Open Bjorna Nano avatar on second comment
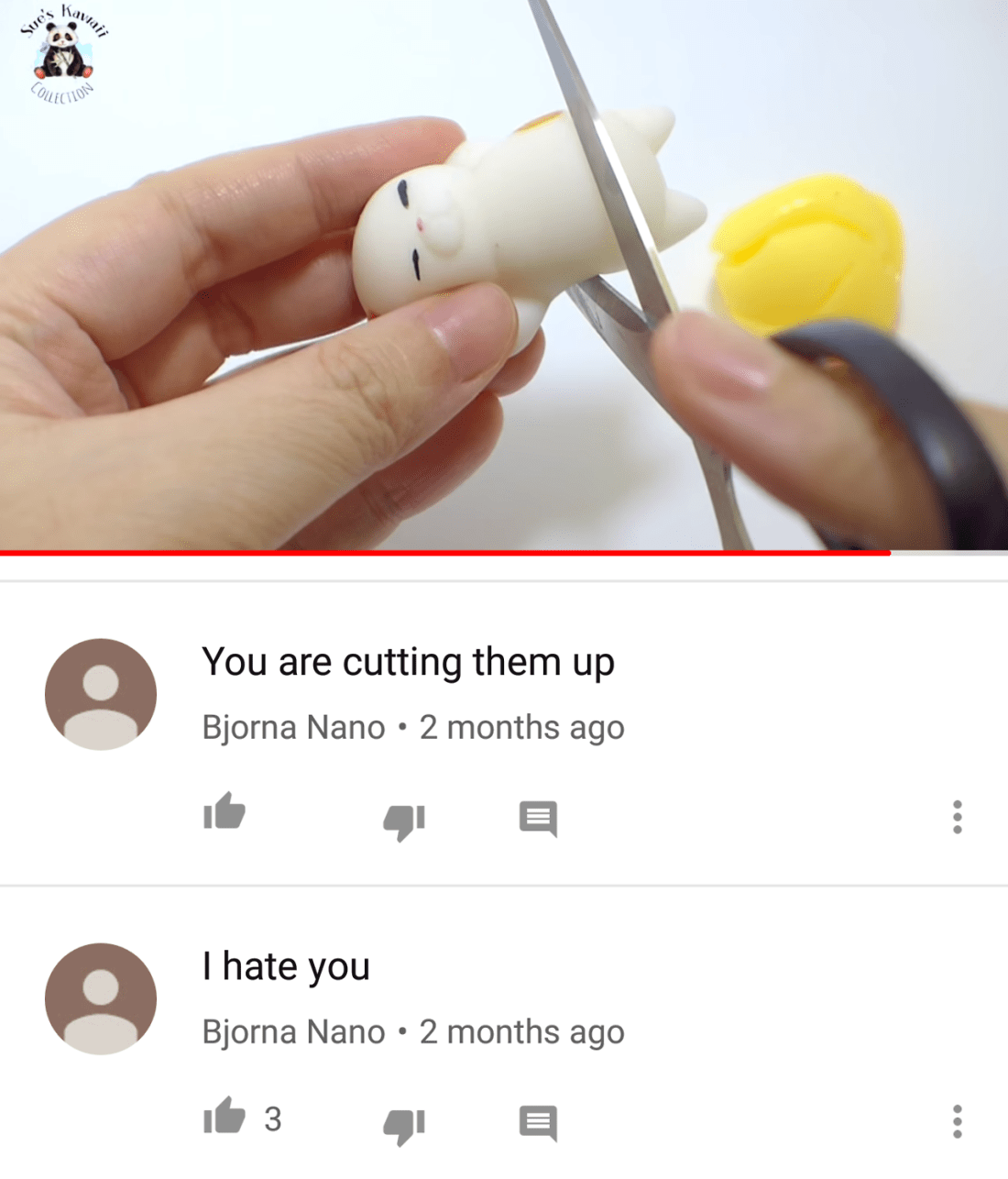The height and width of the screenshot is (1179, 1008). click(x=101, y=998)
